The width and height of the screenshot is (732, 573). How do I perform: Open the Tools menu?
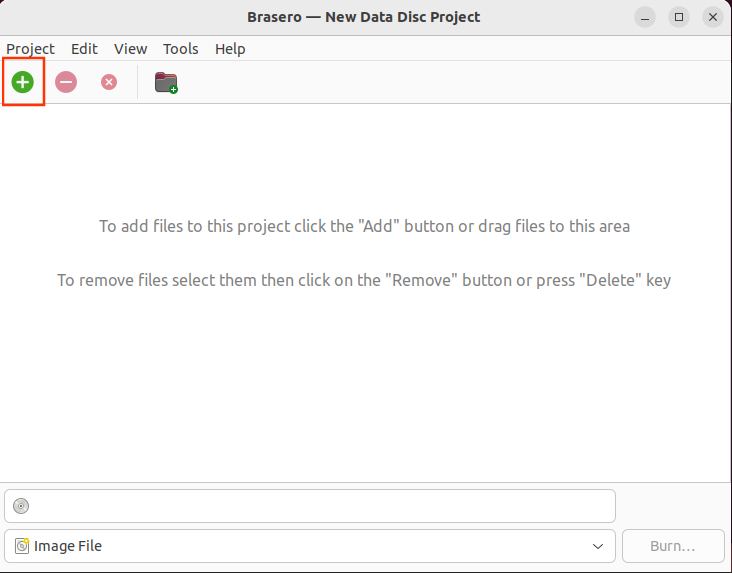tap(181, 49)
